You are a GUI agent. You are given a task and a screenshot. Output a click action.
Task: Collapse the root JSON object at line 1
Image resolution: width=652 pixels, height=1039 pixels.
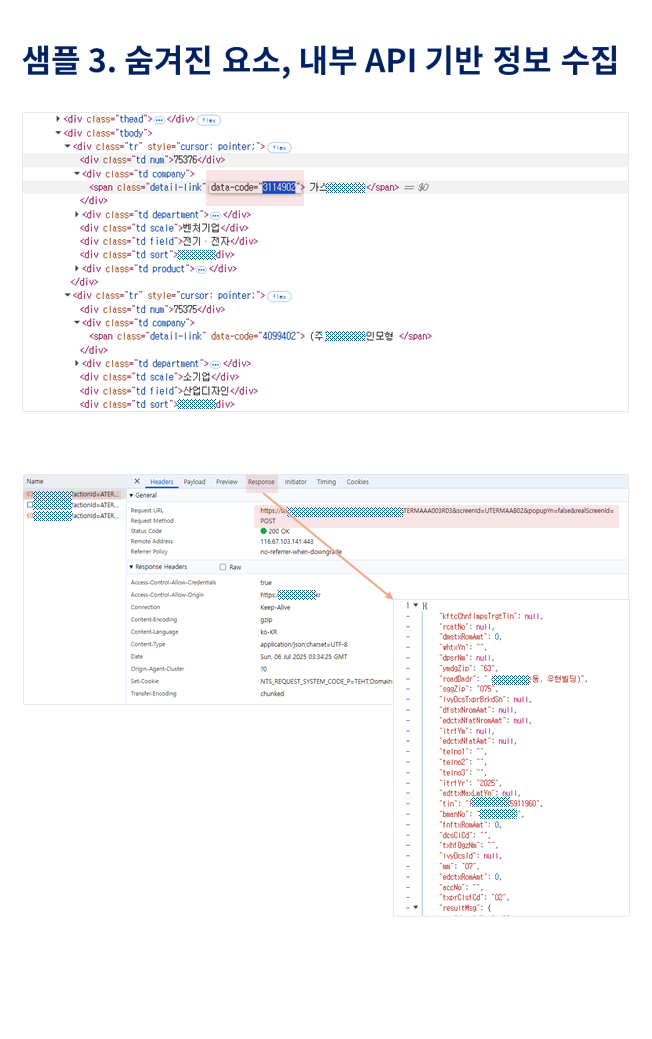(415, 606)
